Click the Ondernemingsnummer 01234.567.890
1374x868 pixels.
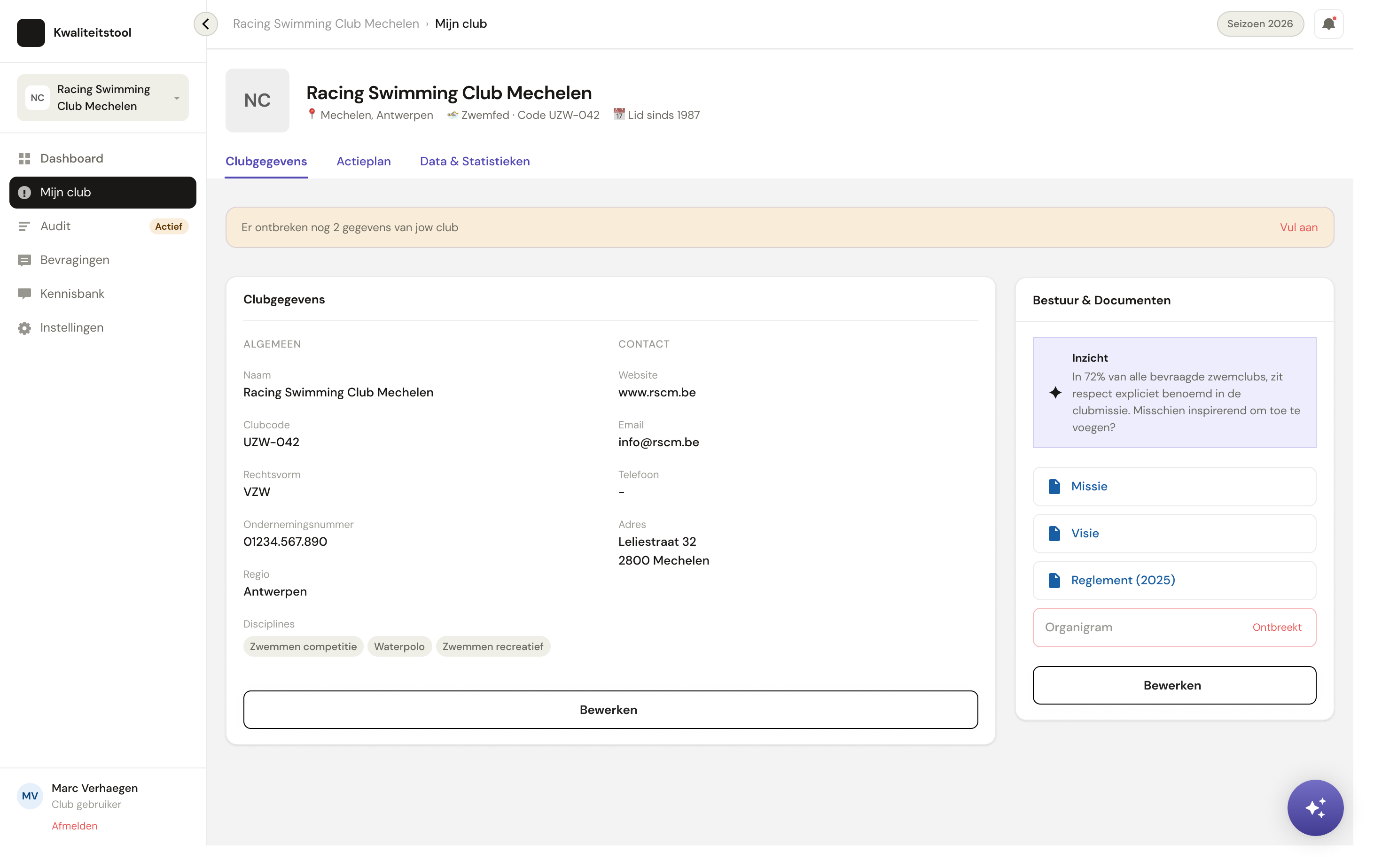pos(285,542)
